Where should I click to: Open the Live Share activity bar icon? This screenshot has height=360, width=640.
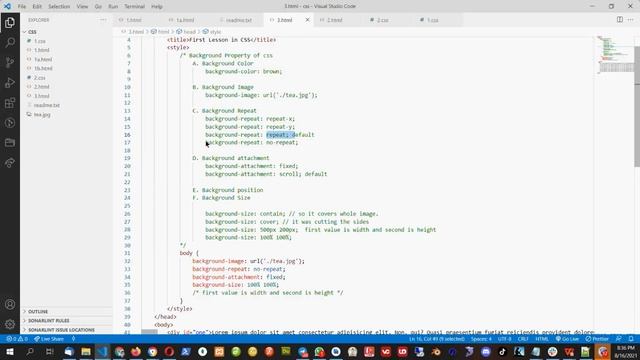10,163
